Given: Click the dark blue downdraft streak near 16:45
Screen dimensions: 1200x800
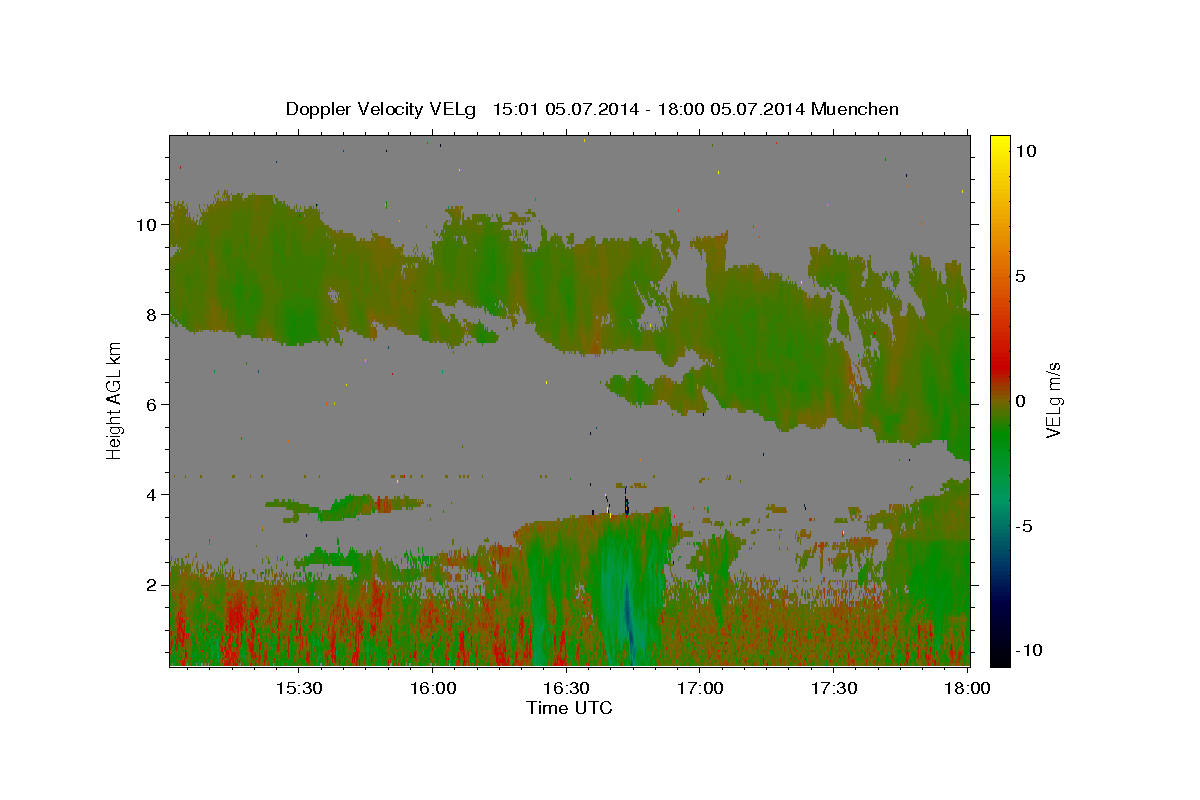Looking at the screenshot, I should 628,612.
